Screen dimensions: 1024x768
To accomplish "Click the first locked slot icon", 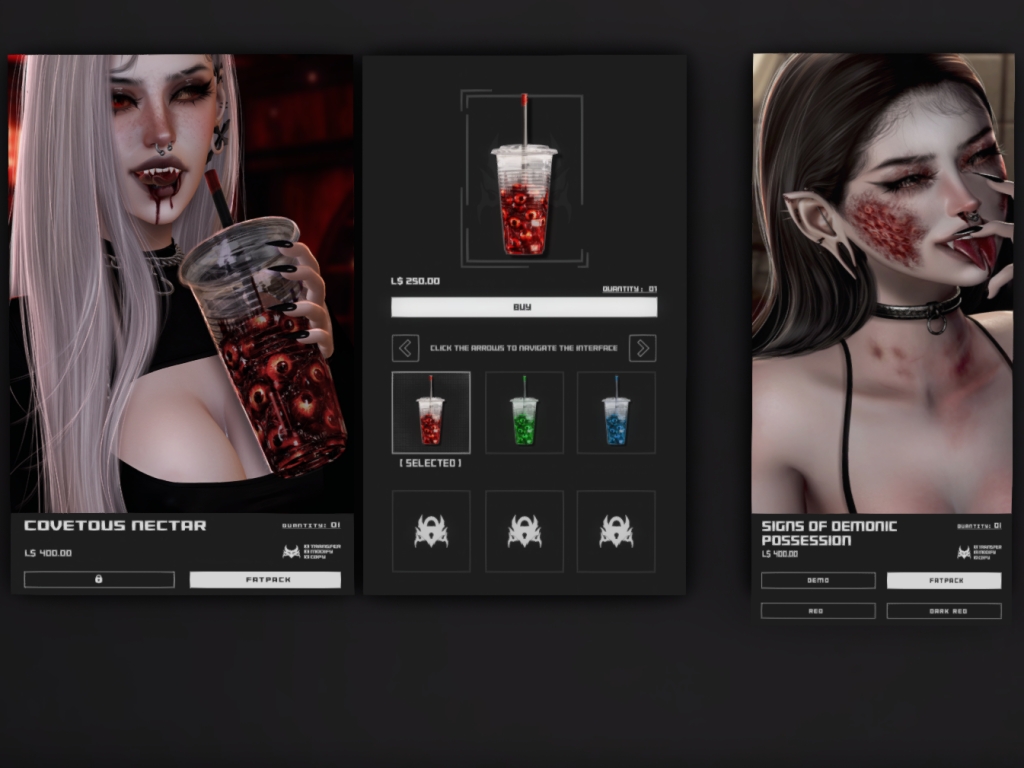I will [431, 531].
